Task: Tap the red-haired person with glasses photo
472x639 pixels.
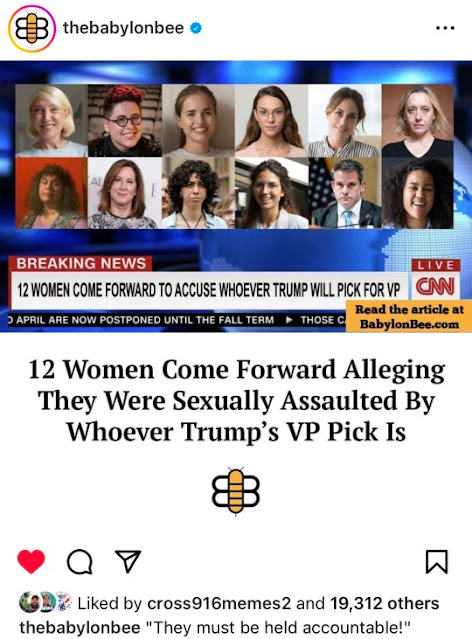Action: [x=125, y=121]
